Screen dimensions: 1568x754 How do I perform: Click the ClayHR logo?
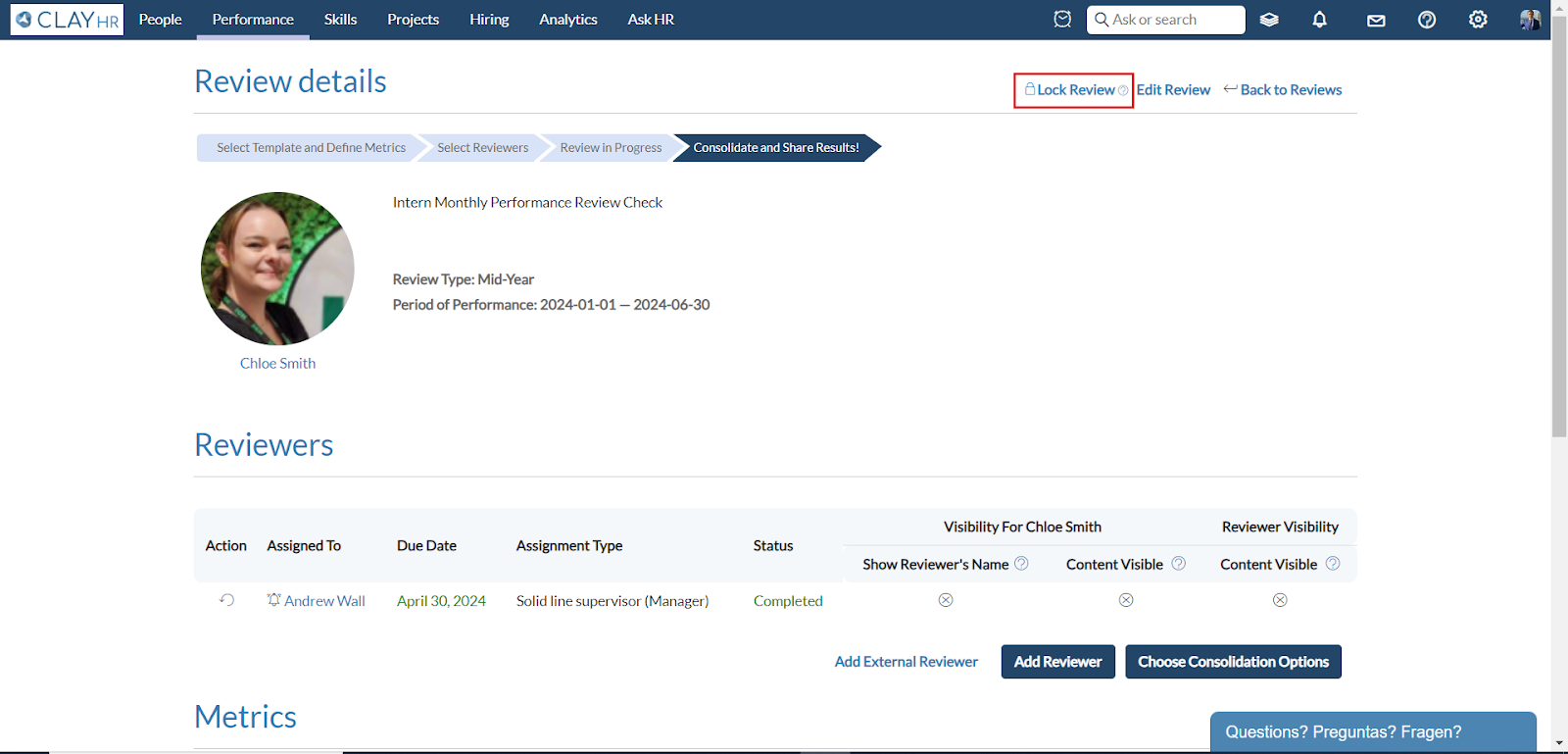point(68,20)
